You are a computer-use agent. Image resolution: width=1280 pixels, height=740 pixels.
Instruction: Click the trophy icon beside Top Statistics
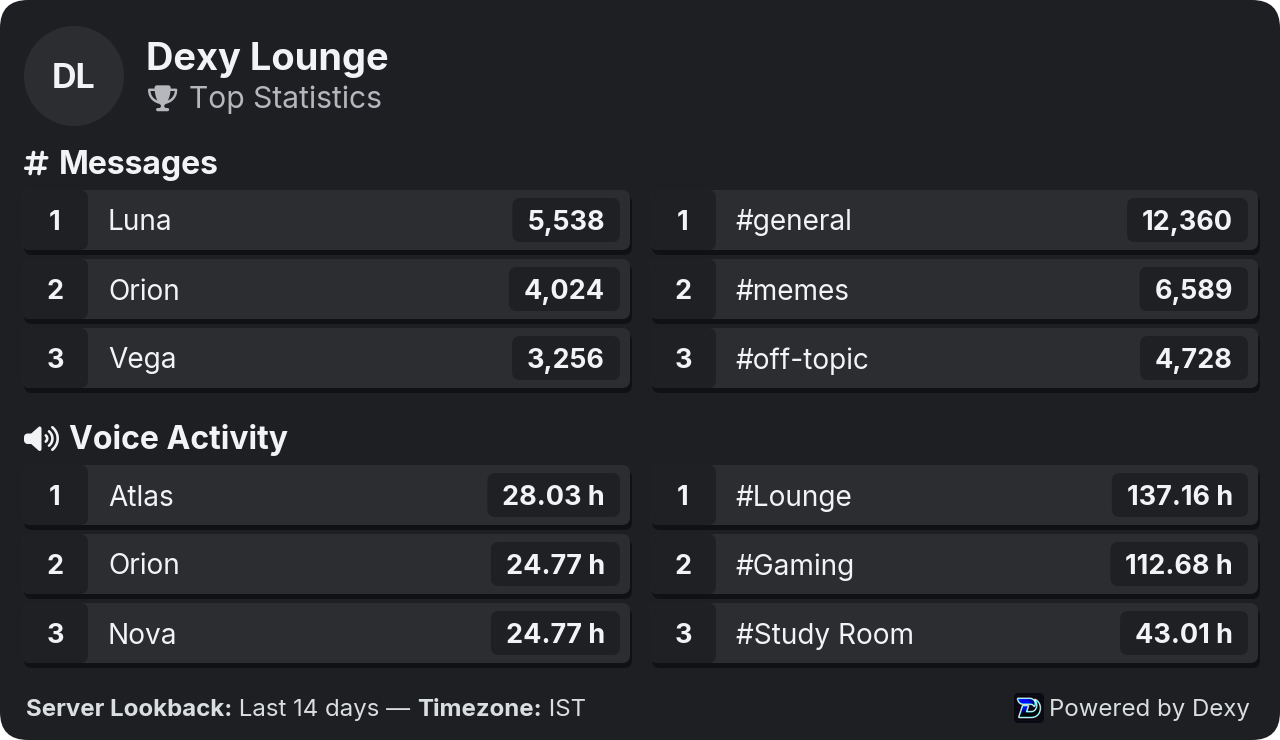tap(162, 98)
